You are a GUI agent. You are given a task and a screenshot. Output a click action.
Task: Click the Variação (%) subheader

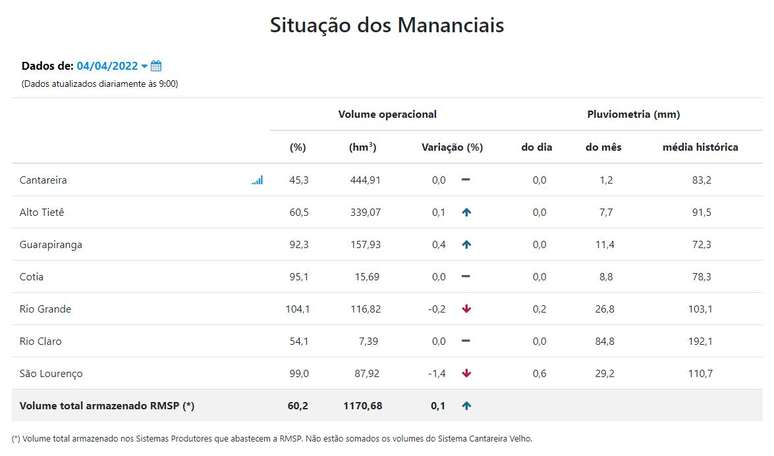point(454,147)
